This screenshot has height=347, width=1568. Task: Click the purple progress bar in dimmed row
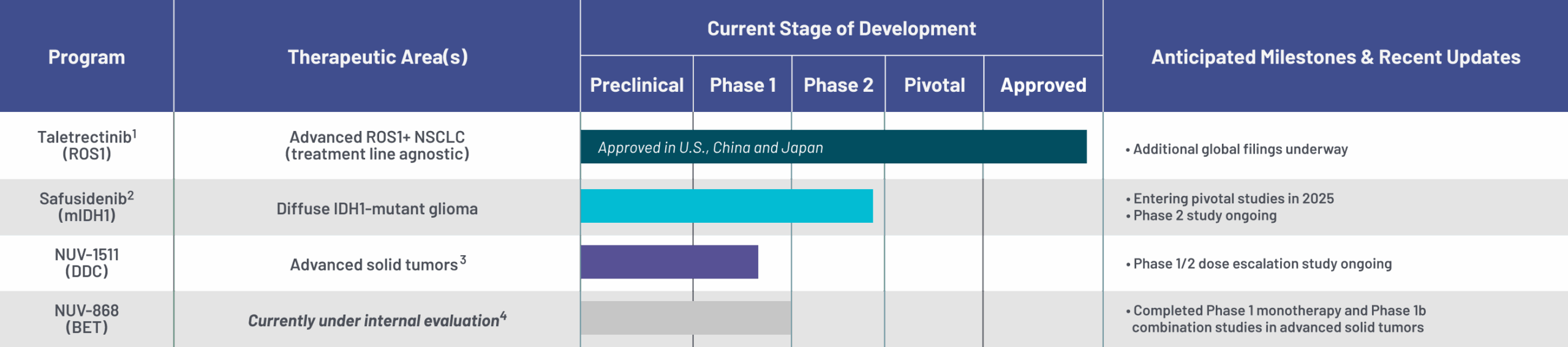[669, 262]
